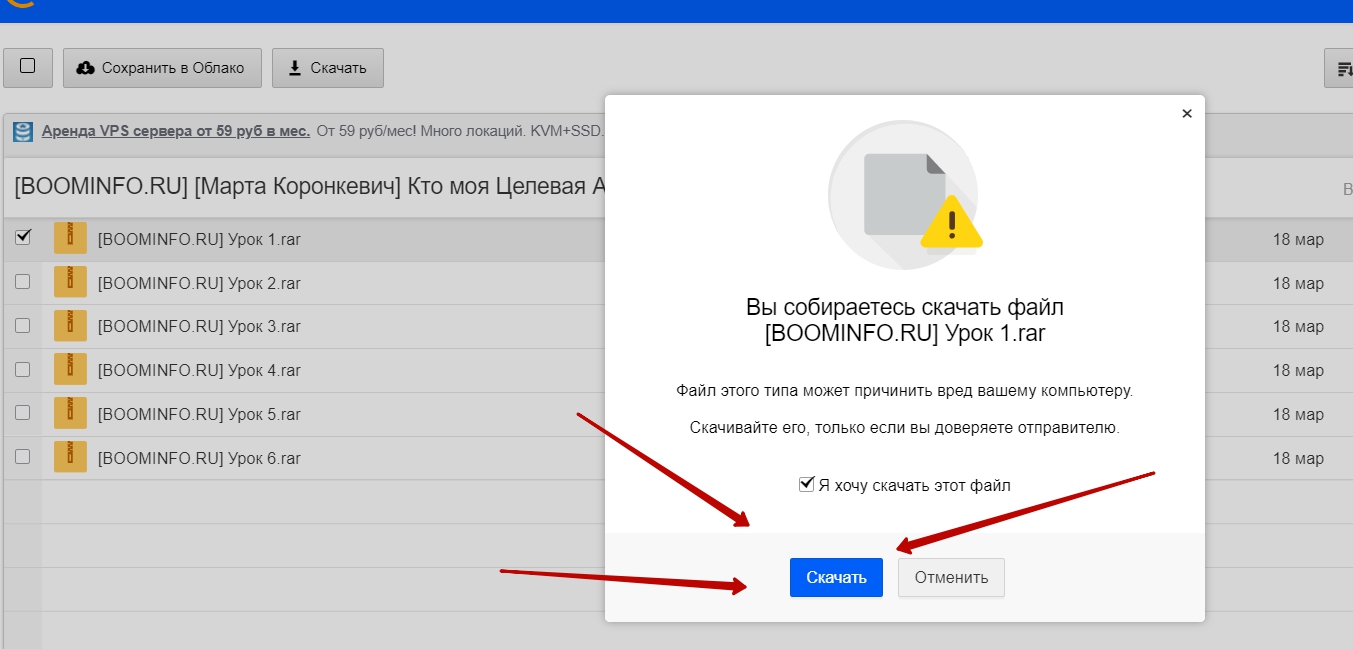Select file name '[BOOMINFO.RU] Урок 1.rar' in the list

pyautogui.click(x=199, y=239)
